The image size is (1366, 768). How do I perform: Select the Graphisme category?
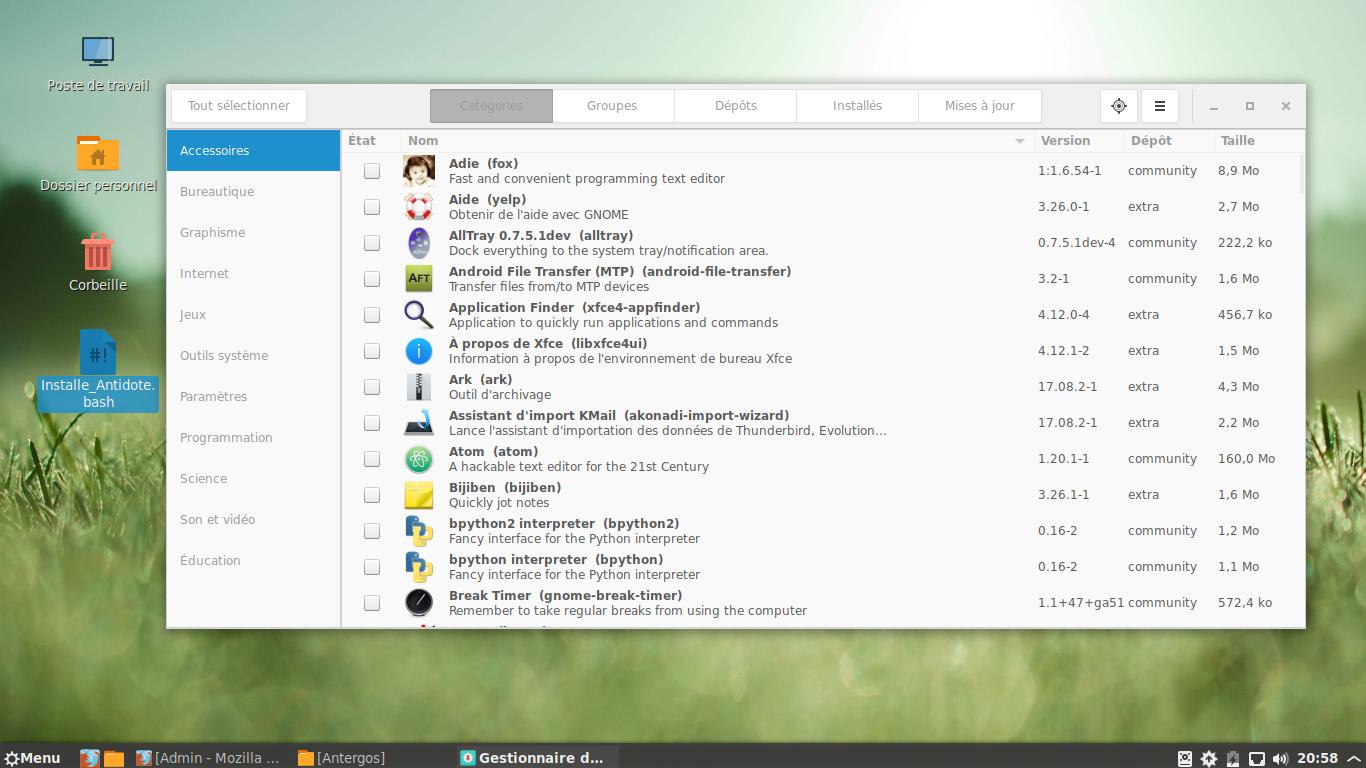[253, 232]
